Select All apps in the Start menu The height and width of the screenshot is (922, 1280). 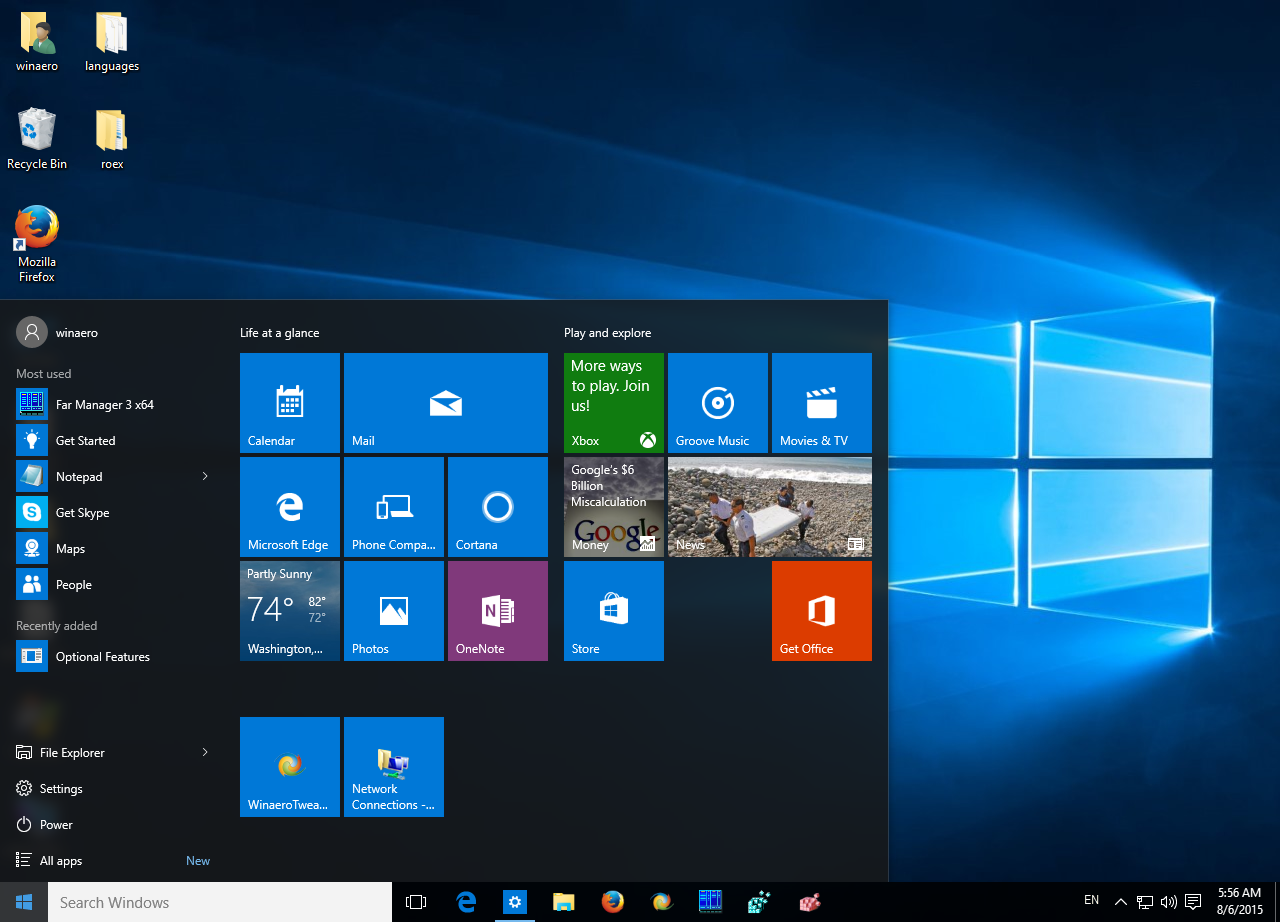pyautogui.click(x=59, y=860)
